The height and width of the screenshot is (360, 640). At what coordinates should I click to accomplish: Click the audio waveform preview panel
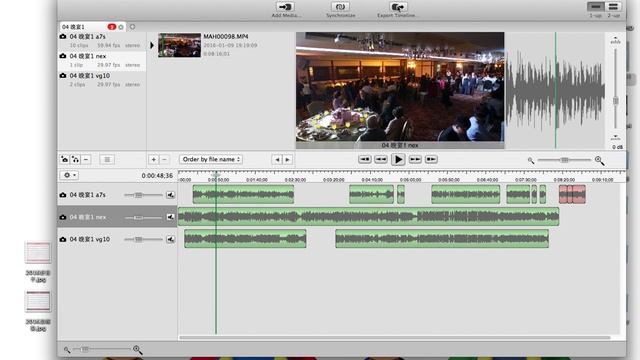click(555, 90)
